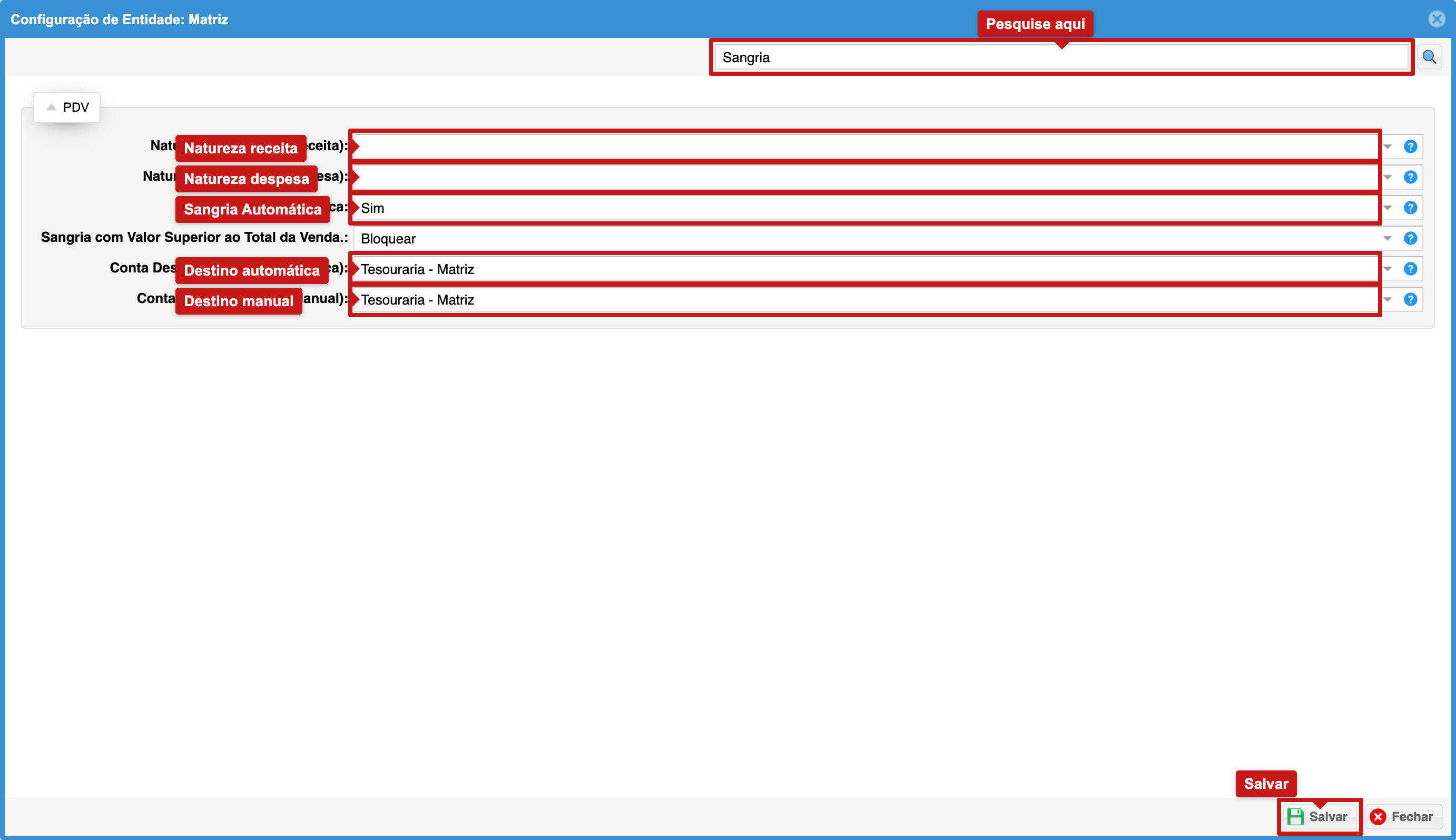Open help icon for Sangria Automática field
The width and height of the screenshot is (1456, 840).
tap(1411, 208)
